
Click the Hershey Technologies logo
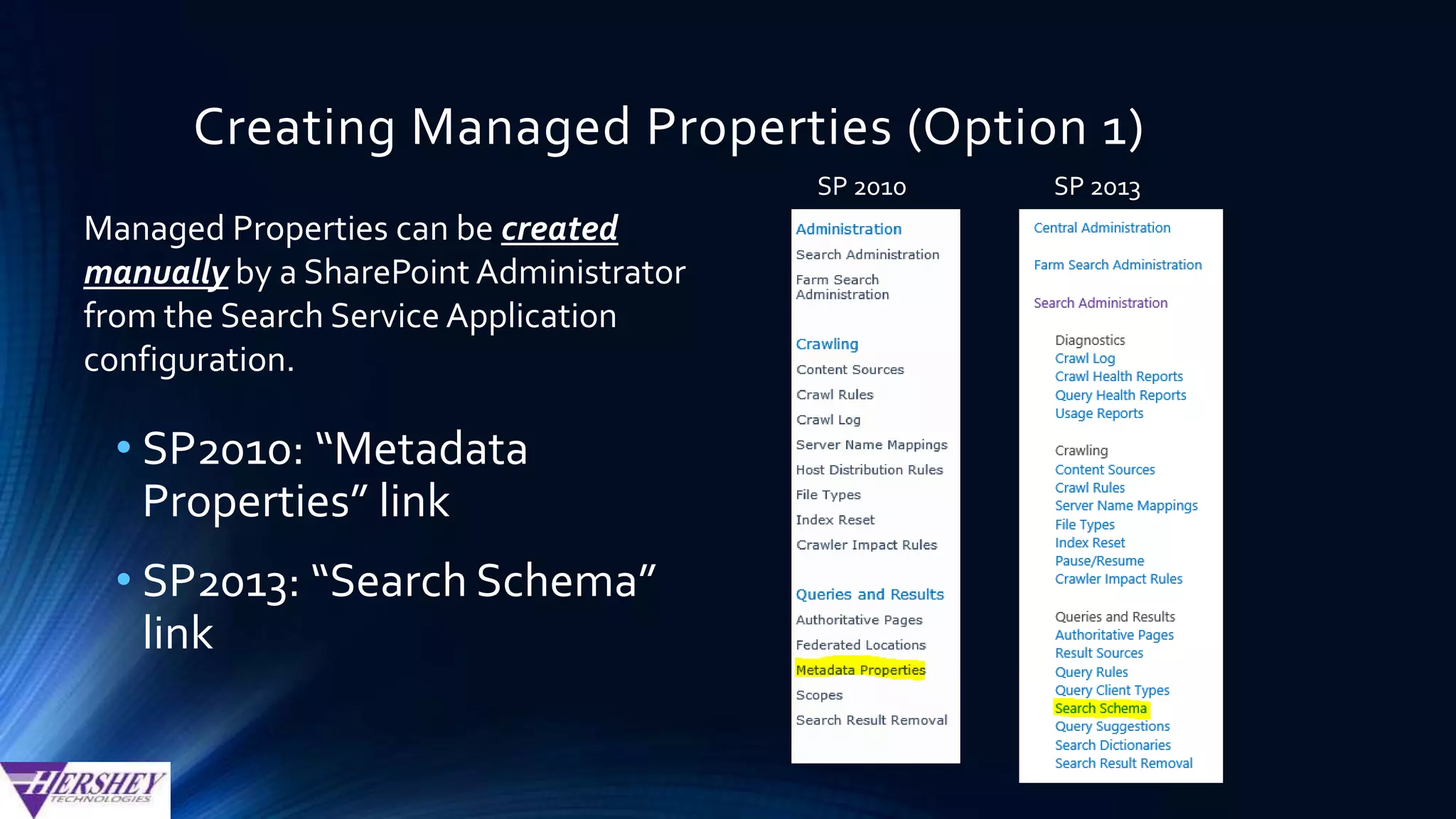[x=85, y=791]
